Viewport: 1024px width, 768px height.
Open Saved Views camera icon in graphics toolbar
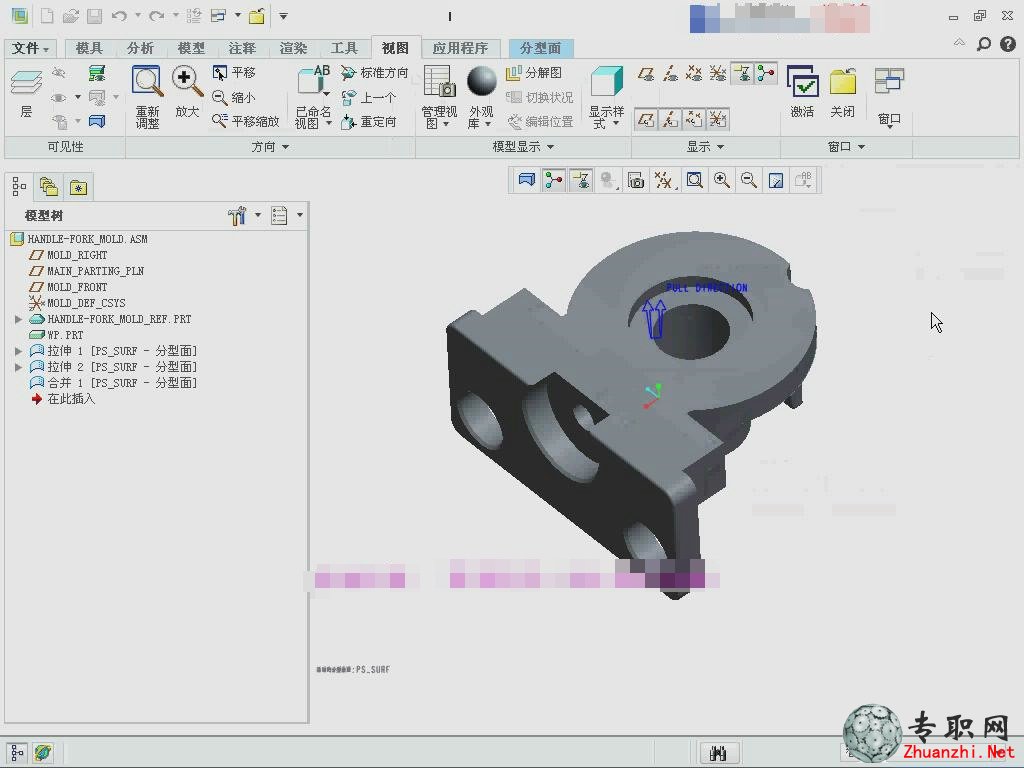click(635, 180)
